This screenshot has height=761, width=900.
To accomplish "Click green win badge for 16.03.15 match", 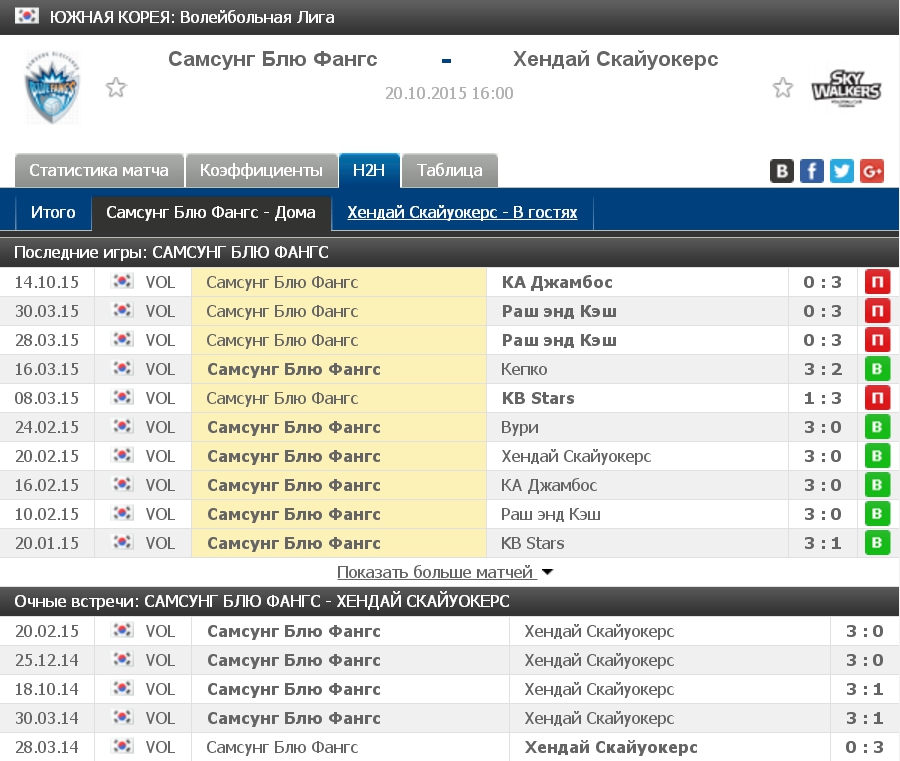I will coord(877,369).
